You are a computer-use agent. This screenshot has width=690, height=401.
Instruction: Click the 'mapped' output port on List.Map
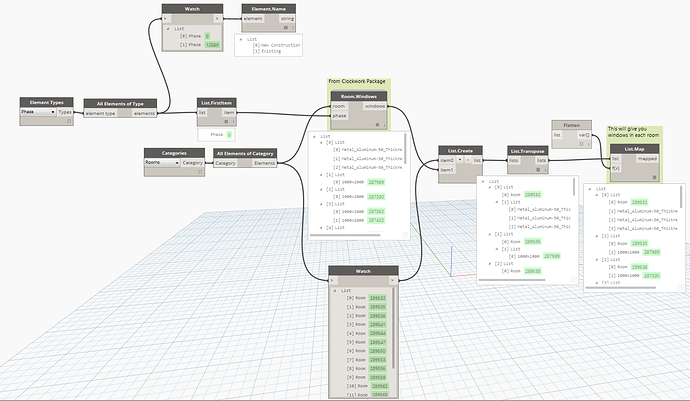tap(647, 158)
